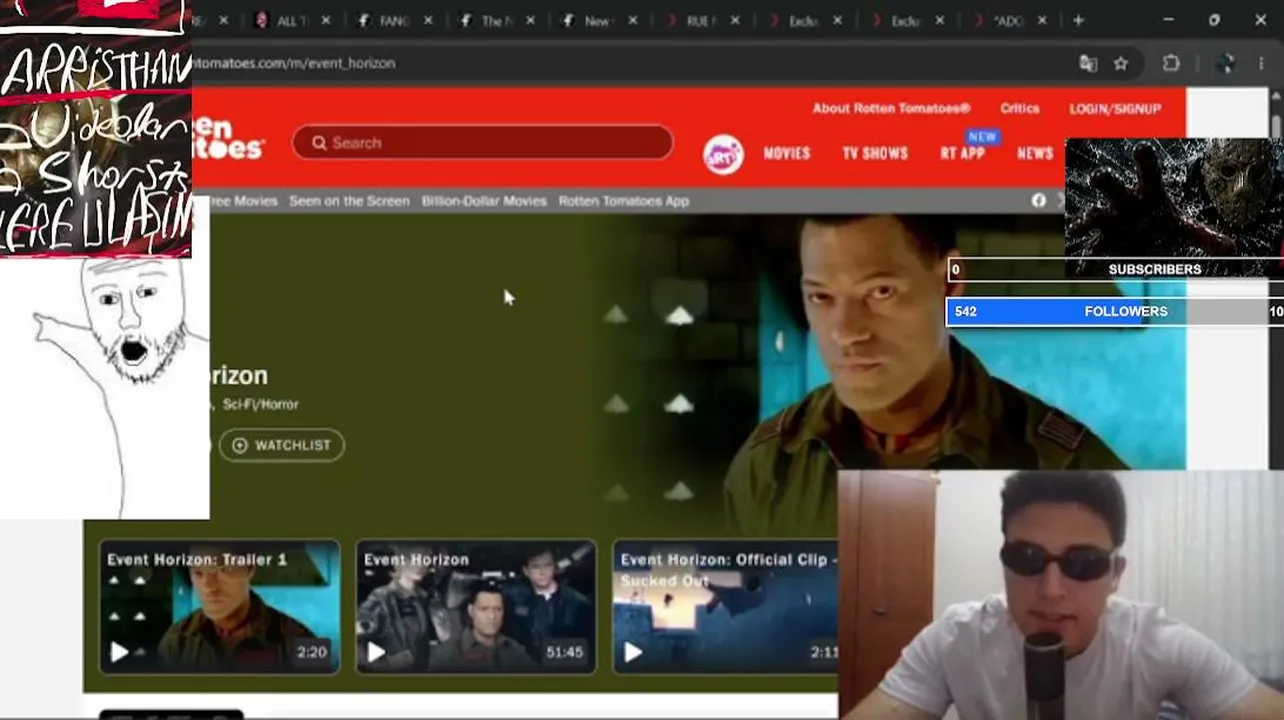The height and width of the screenshot is (720, 1284).
Task: Open a new browser tab with plus button
Action: pyautogui.click(x=1078, y=20)
